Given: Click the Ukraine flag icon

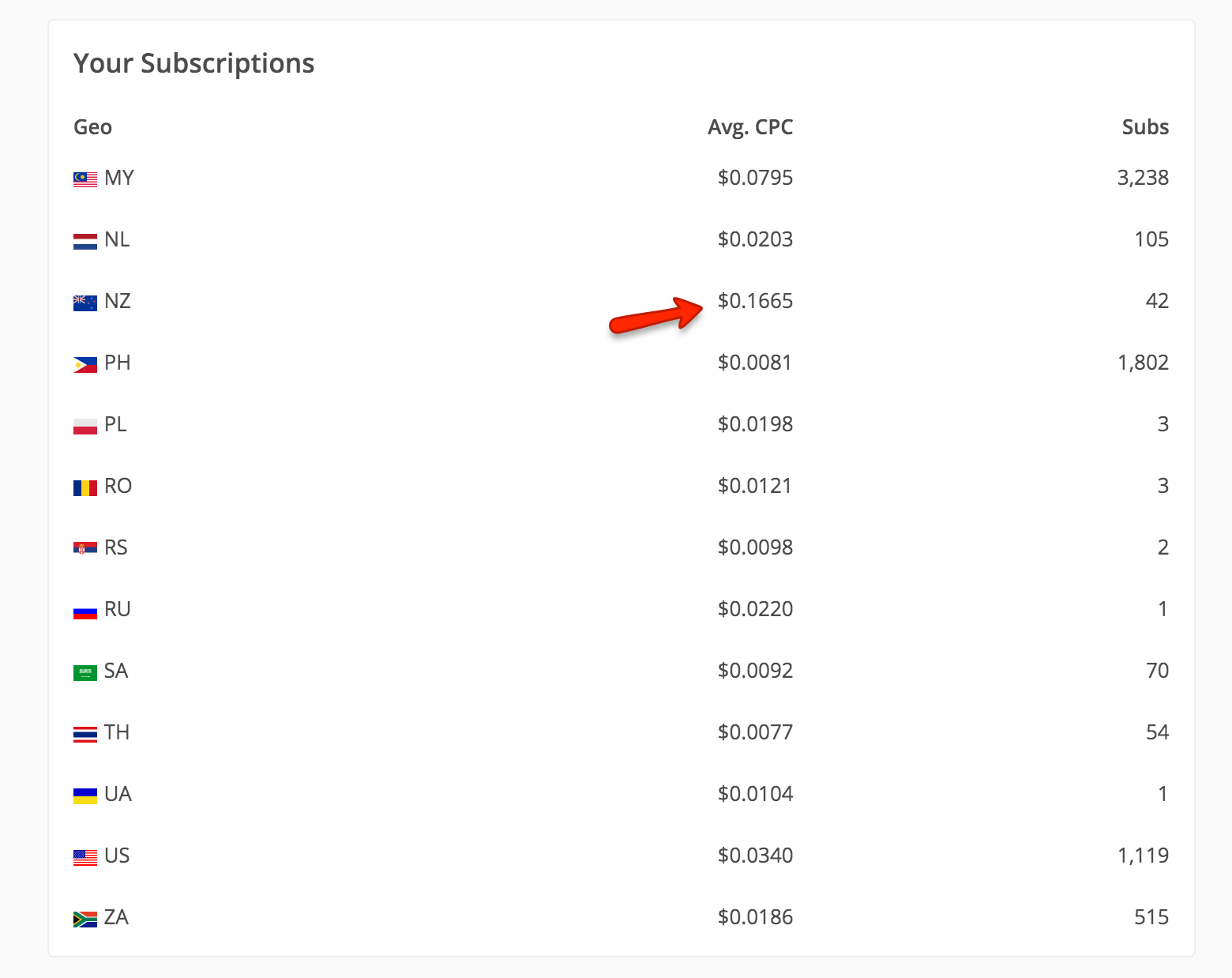Looking at the screenshot, I should [85, 796].
